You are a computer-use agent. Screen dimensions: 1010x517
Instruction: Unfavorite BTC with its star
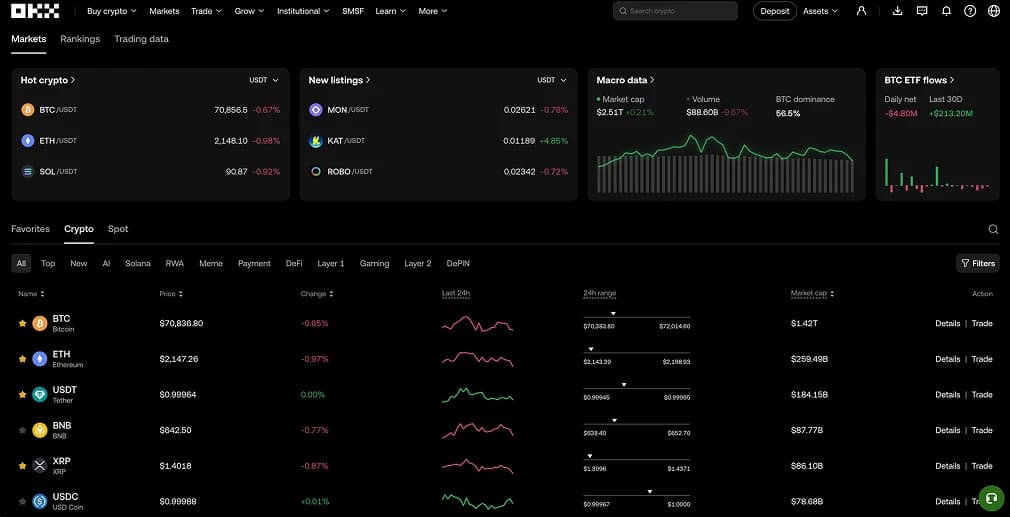point(23,323)
